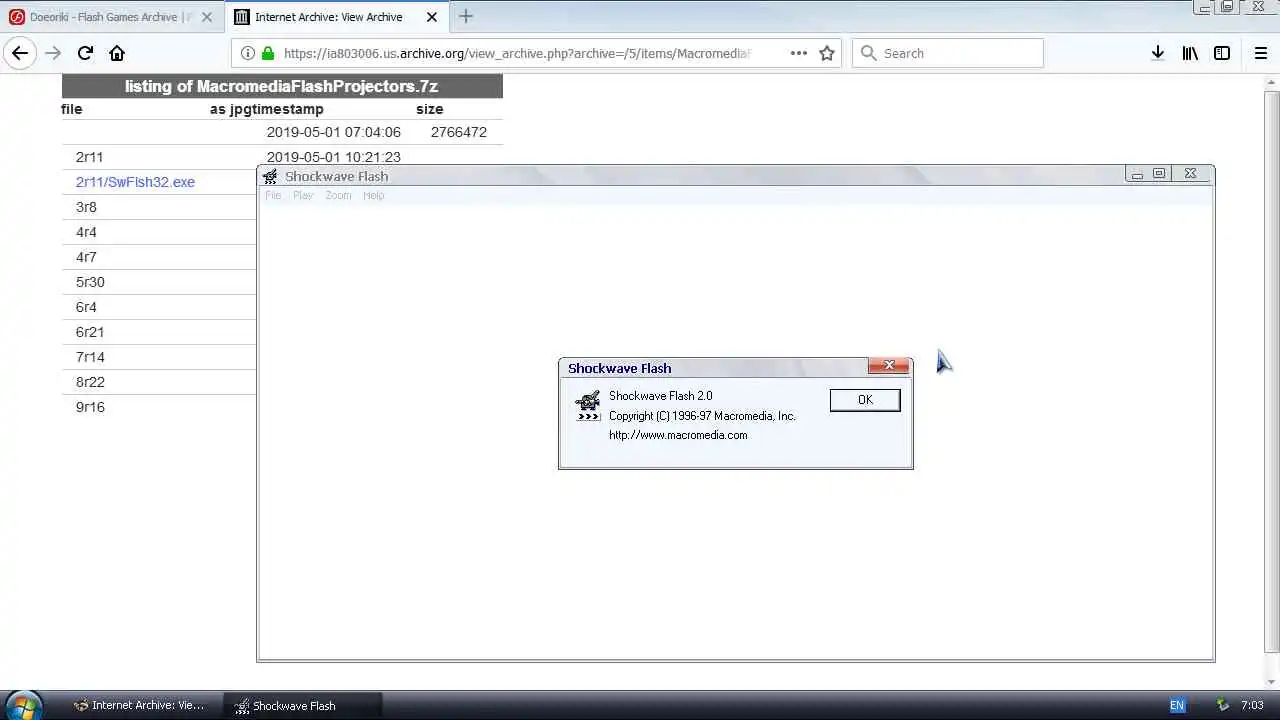This screenshot has height=720, width=1280.
Task: Click the 7:03 taskbar clock
Action: [x=1251, y=705]
